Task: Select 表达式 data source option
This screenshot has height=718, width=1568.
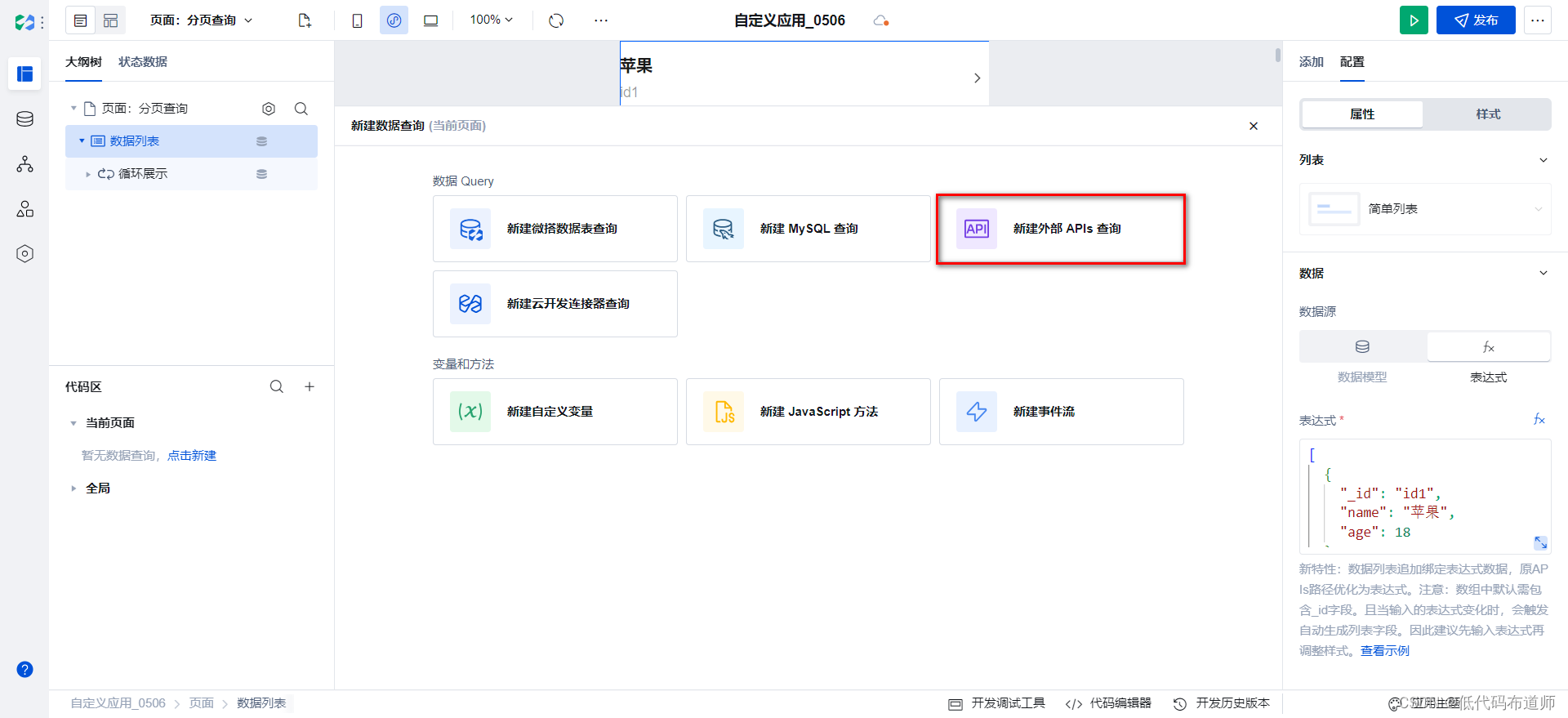Action: pyautogui.click(x=1489, y=347)
